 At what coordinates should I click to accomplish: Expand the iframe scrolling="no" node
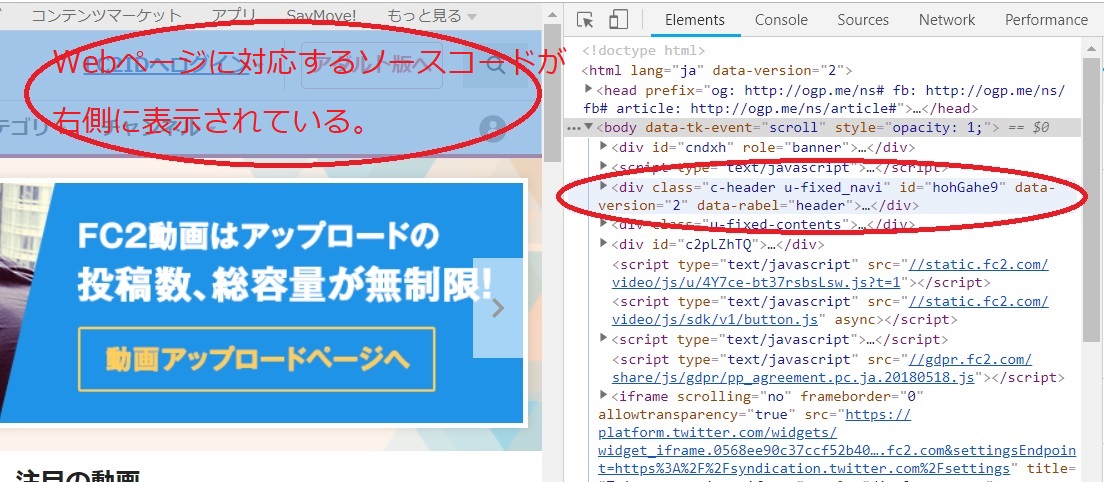click(603, 395)
